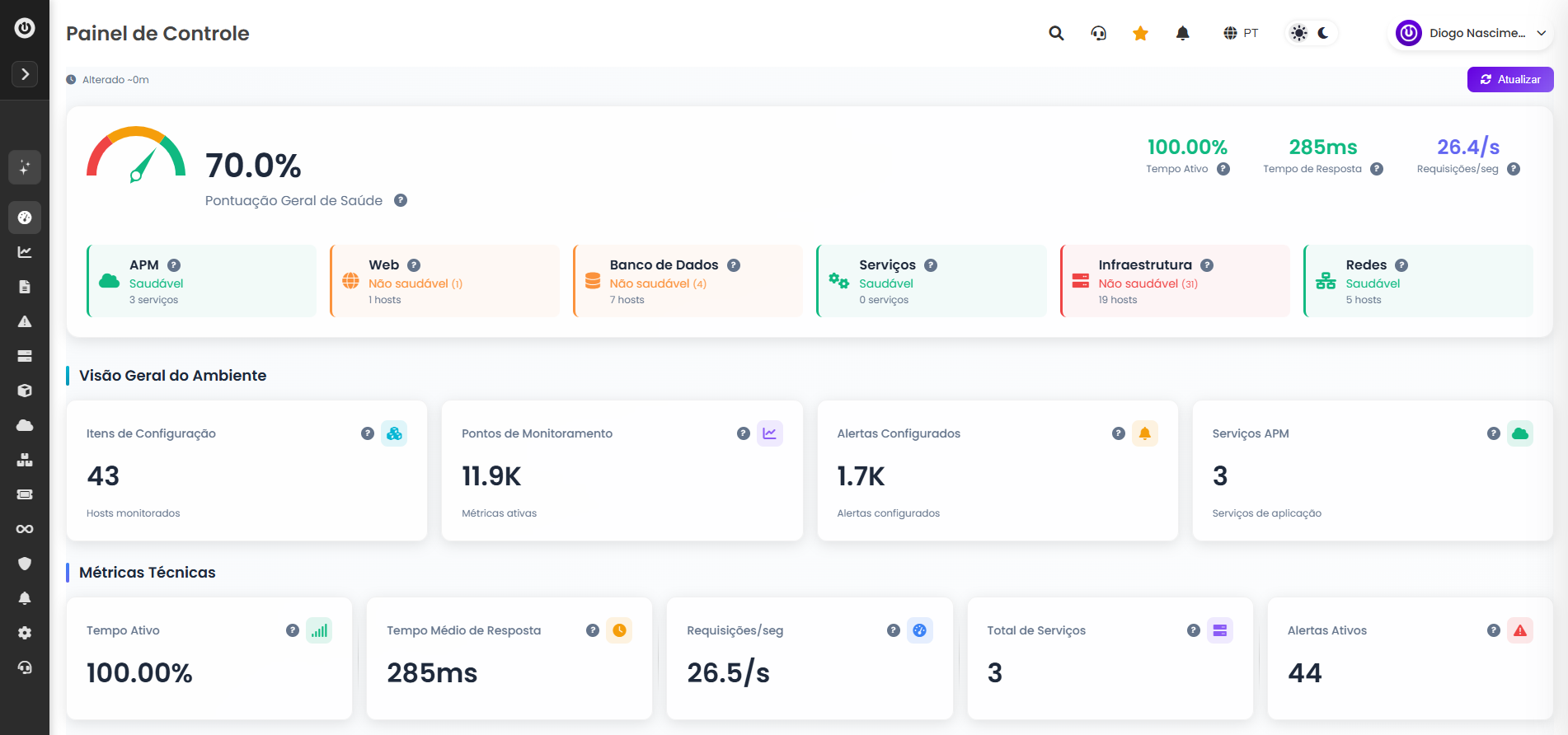The image size is (1568, 735).
Task: Open the Alertas Ativos card
Action: pos(1410,658)
